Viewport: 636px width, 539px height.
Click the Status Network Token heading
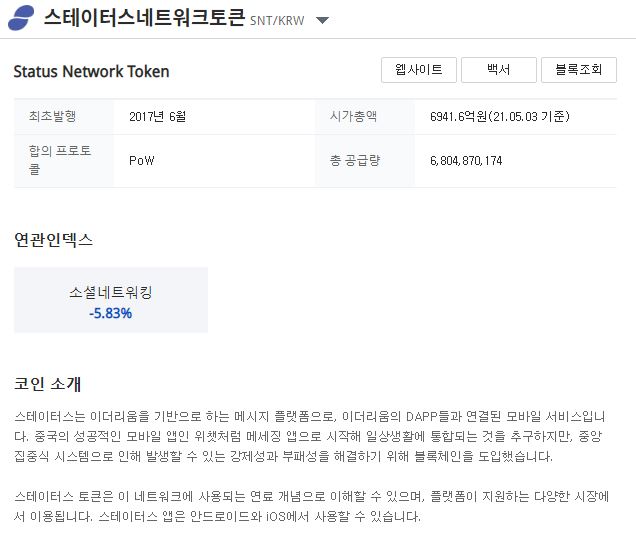91,71
